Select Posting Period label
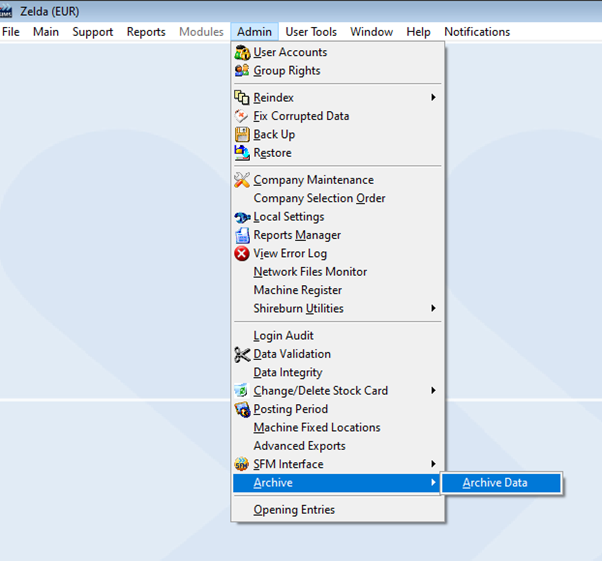 tap(291, 409)
